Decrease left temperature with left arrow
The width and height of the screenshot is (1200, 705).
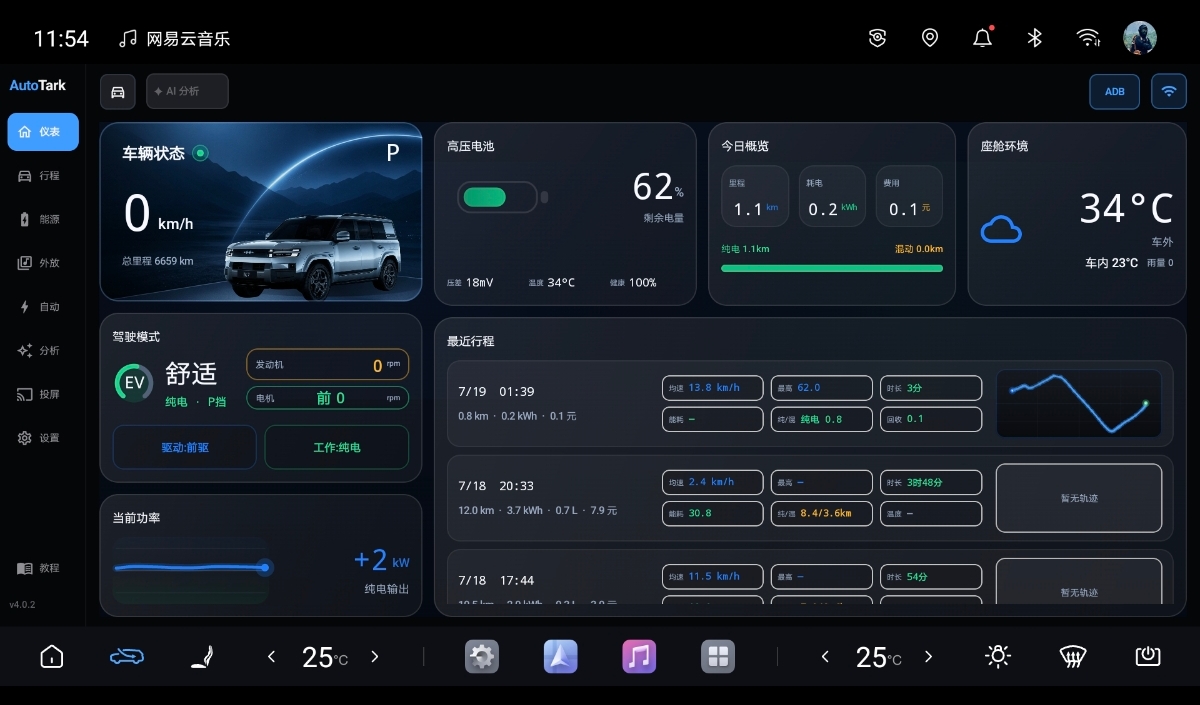pos(271,657)
